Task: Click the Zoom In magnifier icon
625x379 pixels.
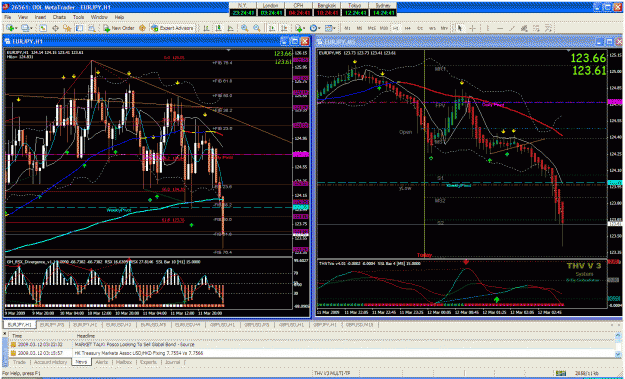Action: (244, 28)
